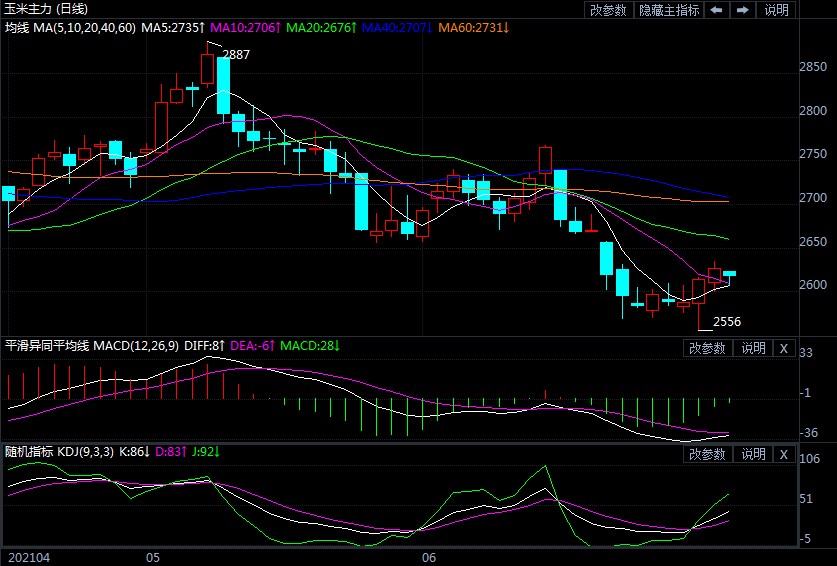Click the right arrow navigation button
The image size is (837, 566).
click(x=743, y=10)
